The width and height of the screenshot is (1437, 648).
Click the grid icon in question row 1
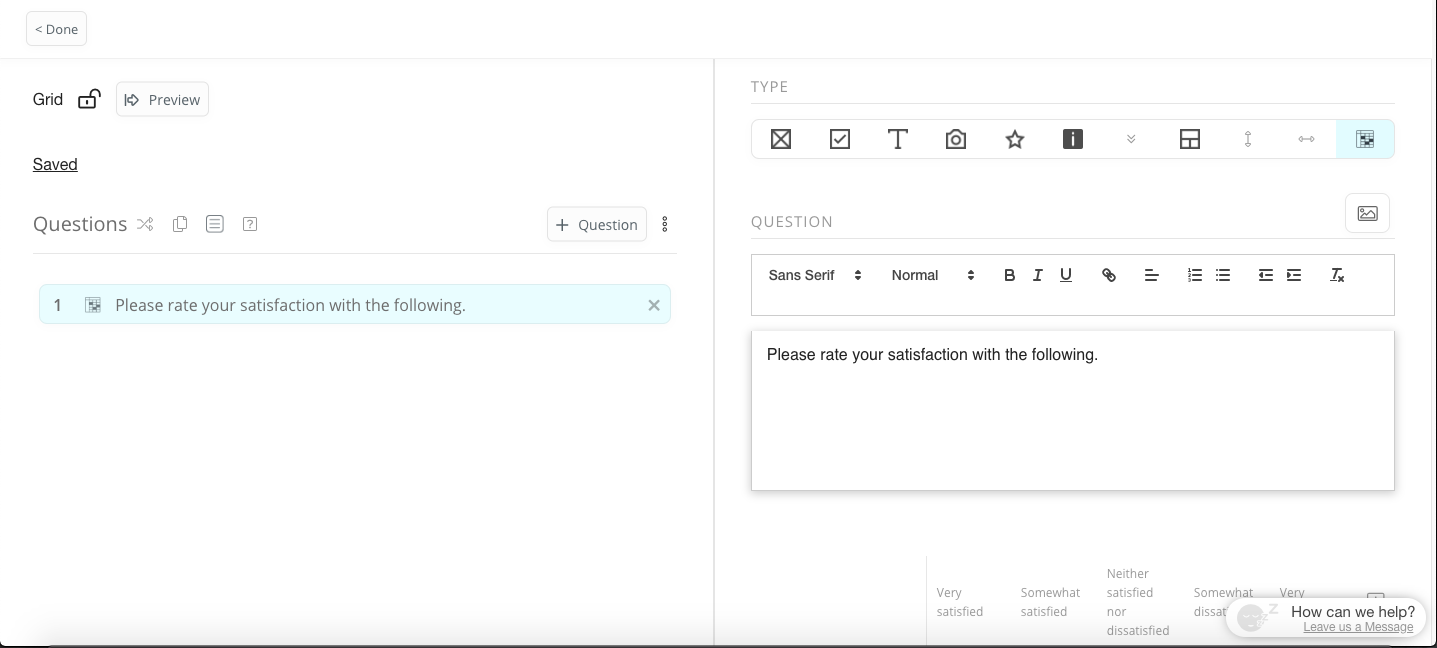(x=93, y=305)
